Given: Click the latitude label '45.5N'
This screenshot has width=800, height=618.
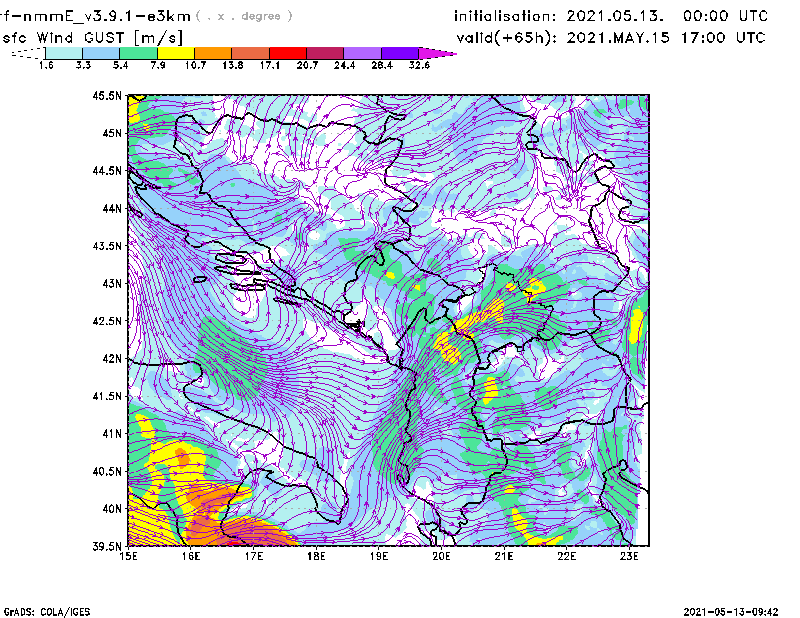Looking at the screenshot, I should pos(107,95).
